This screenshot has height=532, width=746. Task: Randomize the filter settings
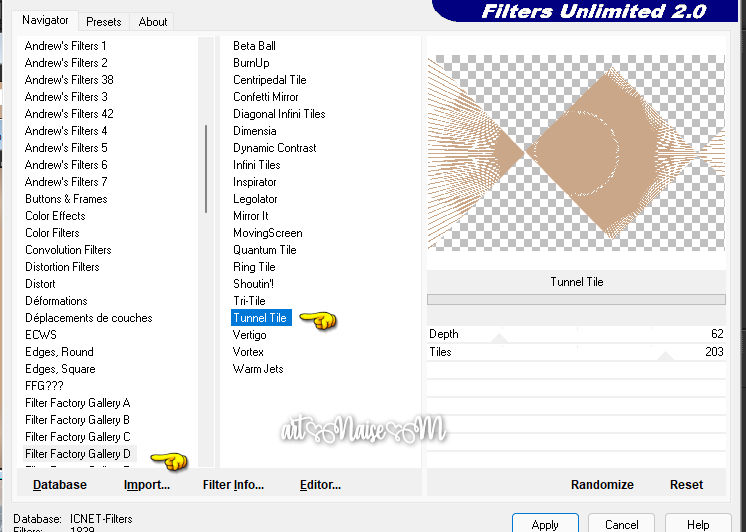click(602, 485)
